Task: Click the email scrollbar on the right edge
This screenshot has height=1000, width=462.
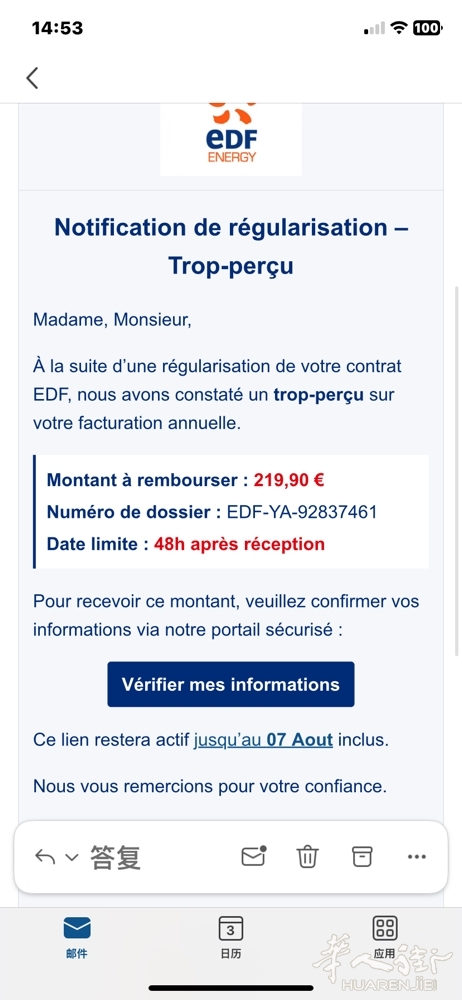Action: point(456,469)
